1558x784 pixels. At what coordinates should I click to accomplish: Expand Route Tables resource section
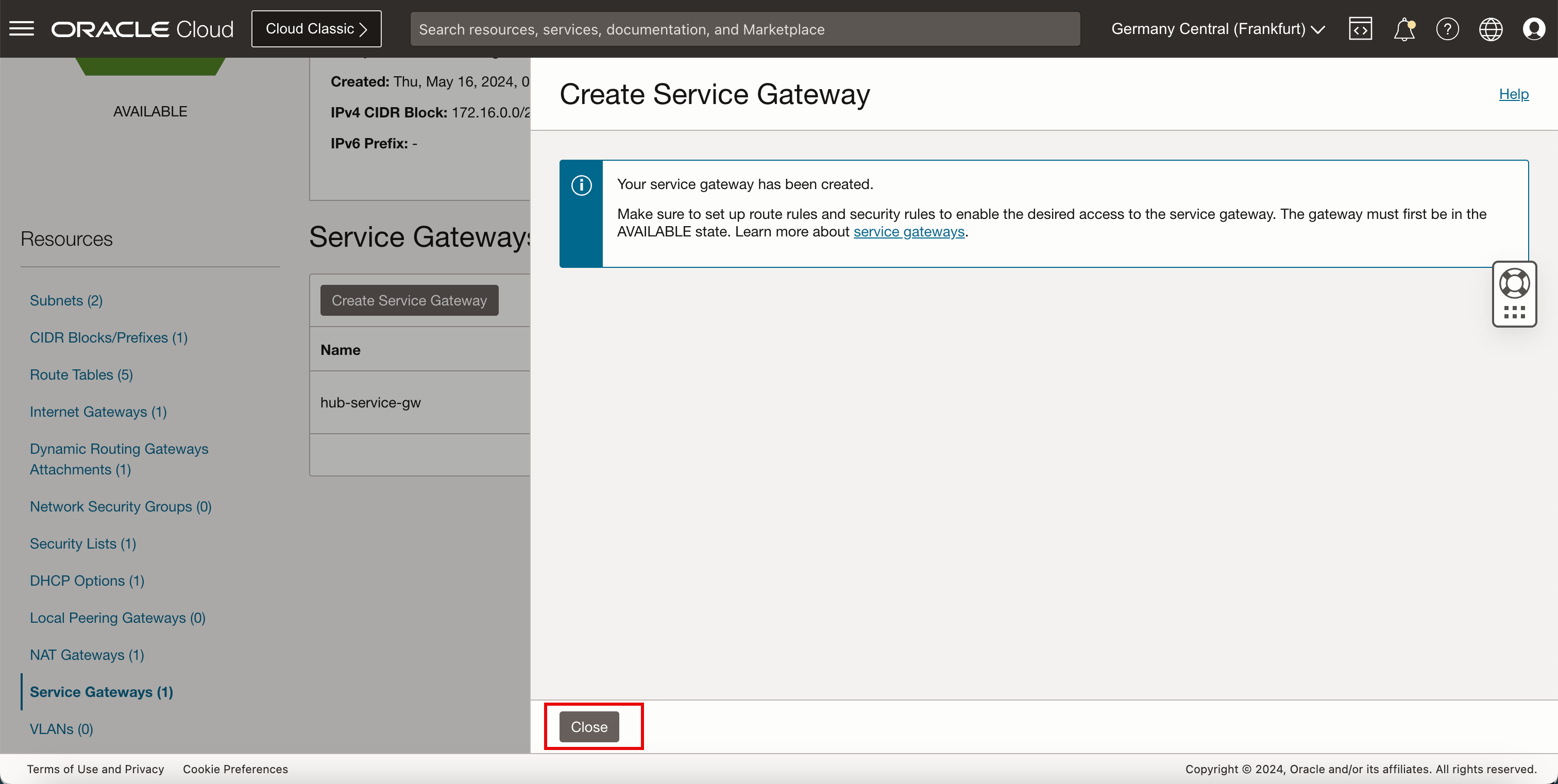pos(81,374)
